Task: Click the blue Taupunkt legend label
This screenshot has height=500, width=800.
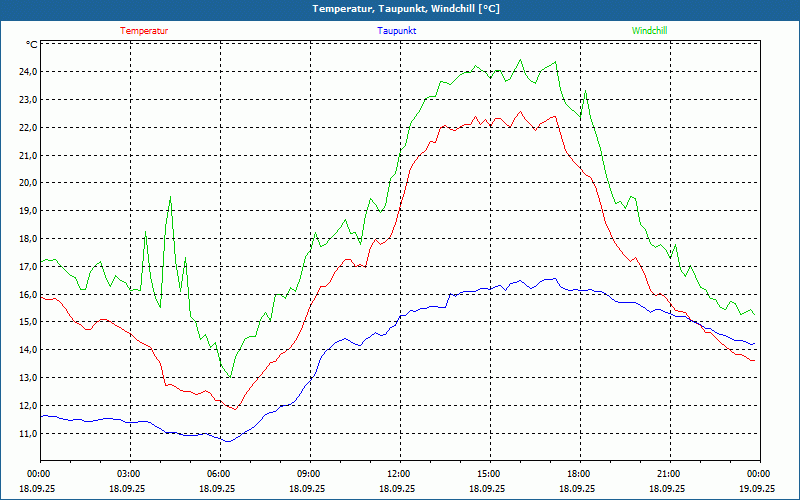Action: 397,31
